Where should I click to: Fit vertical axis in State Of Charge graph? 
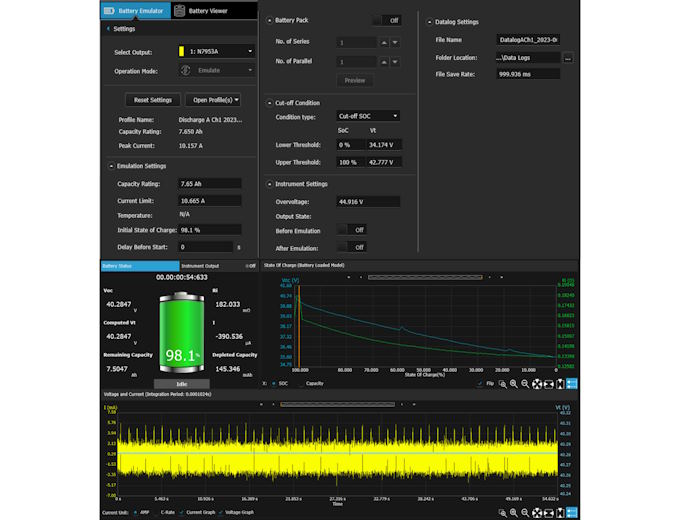pos(560,384)
